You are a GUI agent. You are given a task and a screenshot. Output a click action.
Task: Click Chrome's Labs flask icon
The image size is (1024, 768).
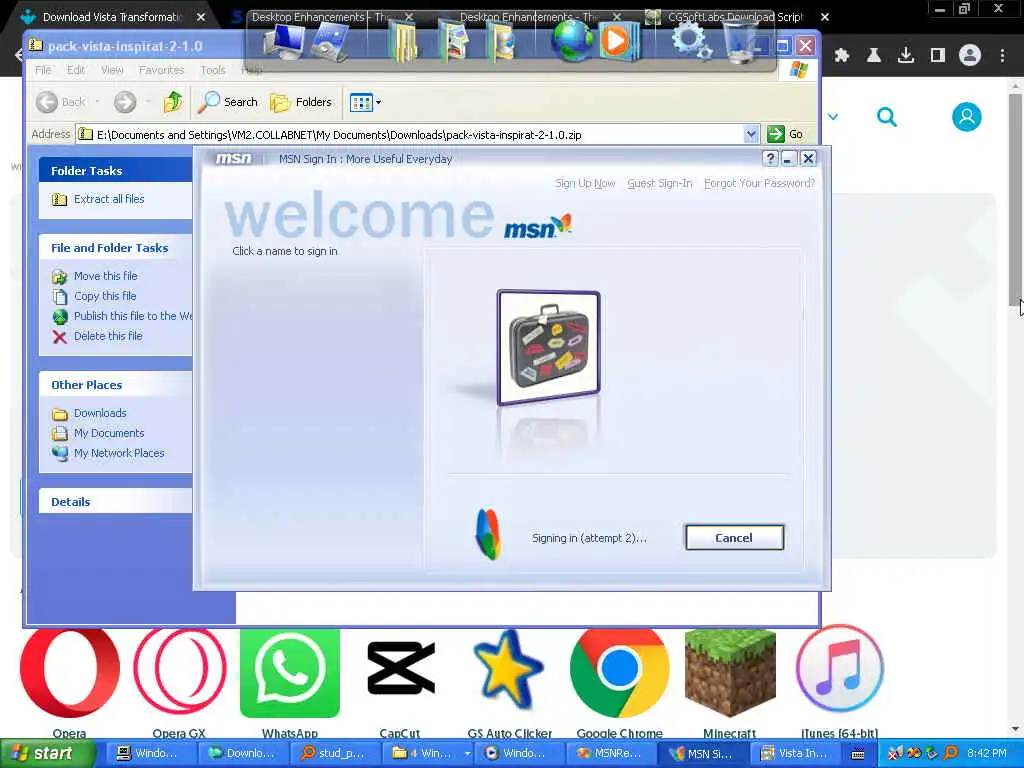coord(874,56)
